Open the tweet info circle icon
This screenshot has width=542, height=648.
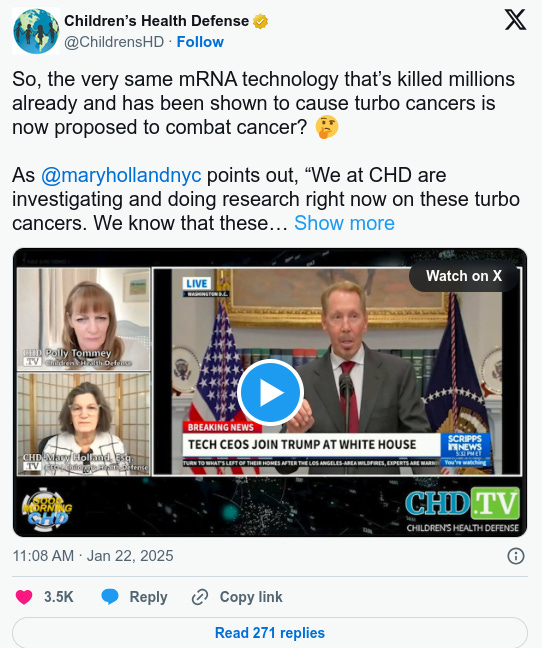pyautogui.click(x=516, y=556)
